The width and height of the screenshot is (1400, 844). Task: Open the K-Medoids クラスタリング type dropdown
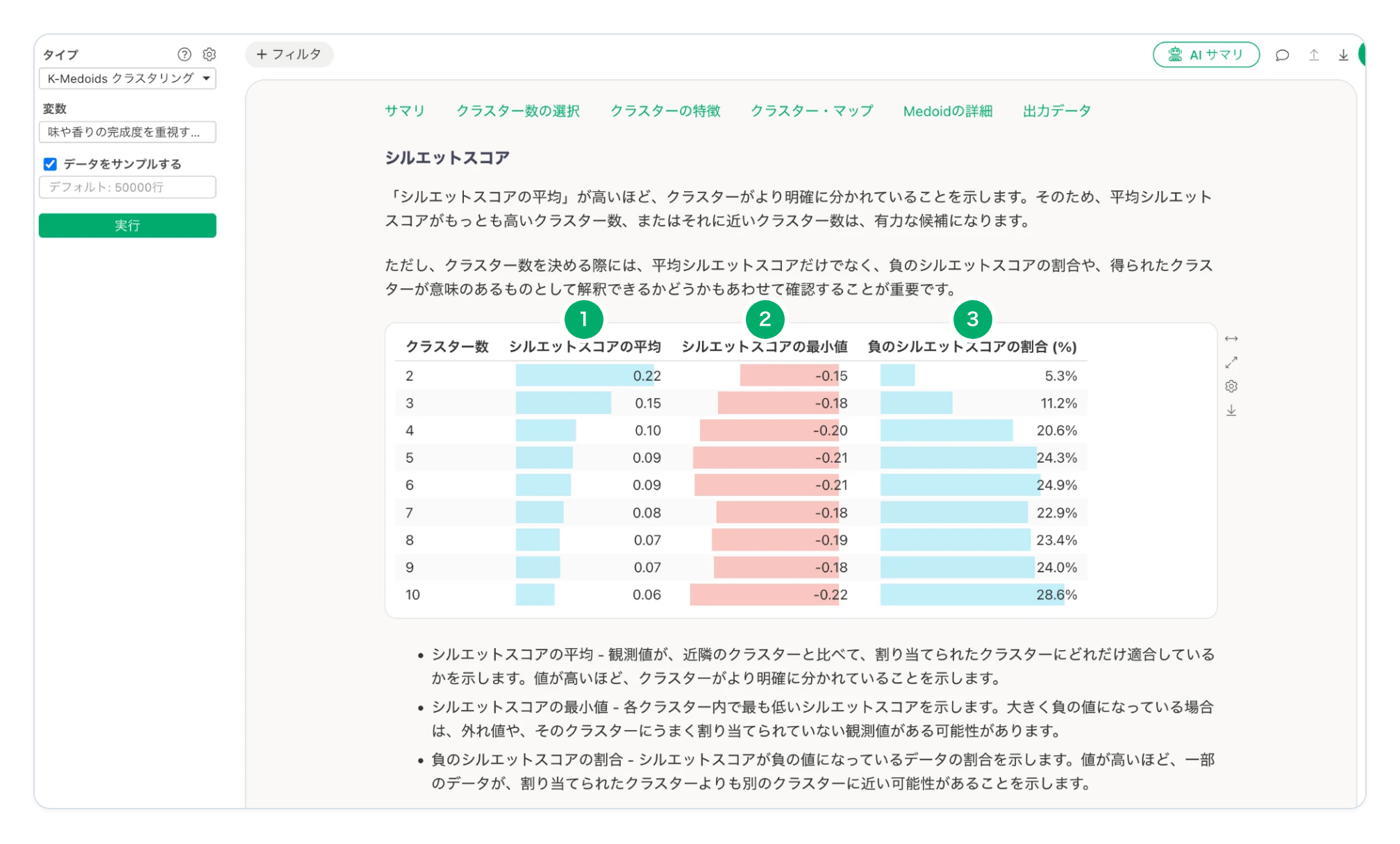click(128, 78)
